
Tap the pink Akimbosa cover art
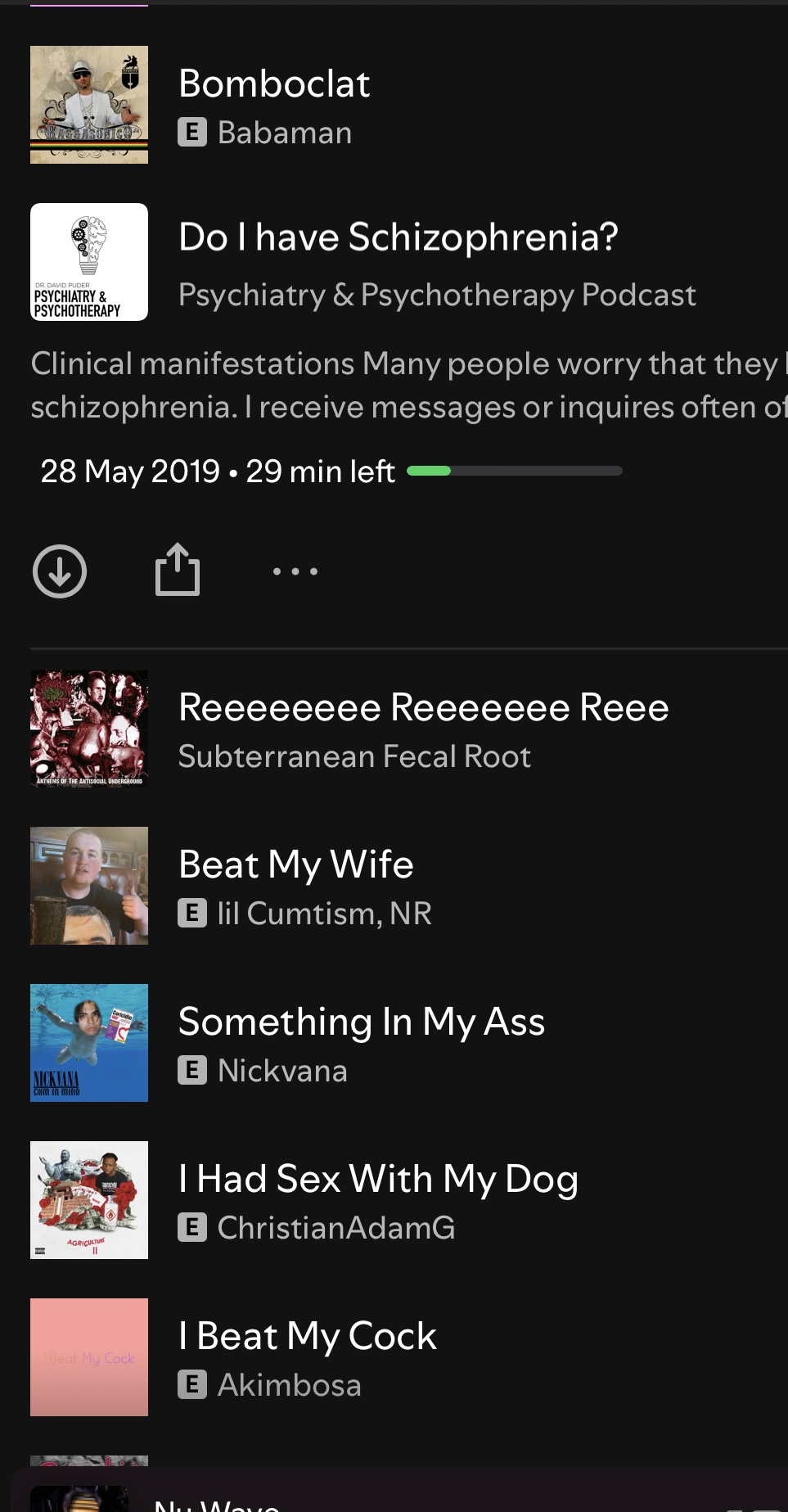[89, 1357]
